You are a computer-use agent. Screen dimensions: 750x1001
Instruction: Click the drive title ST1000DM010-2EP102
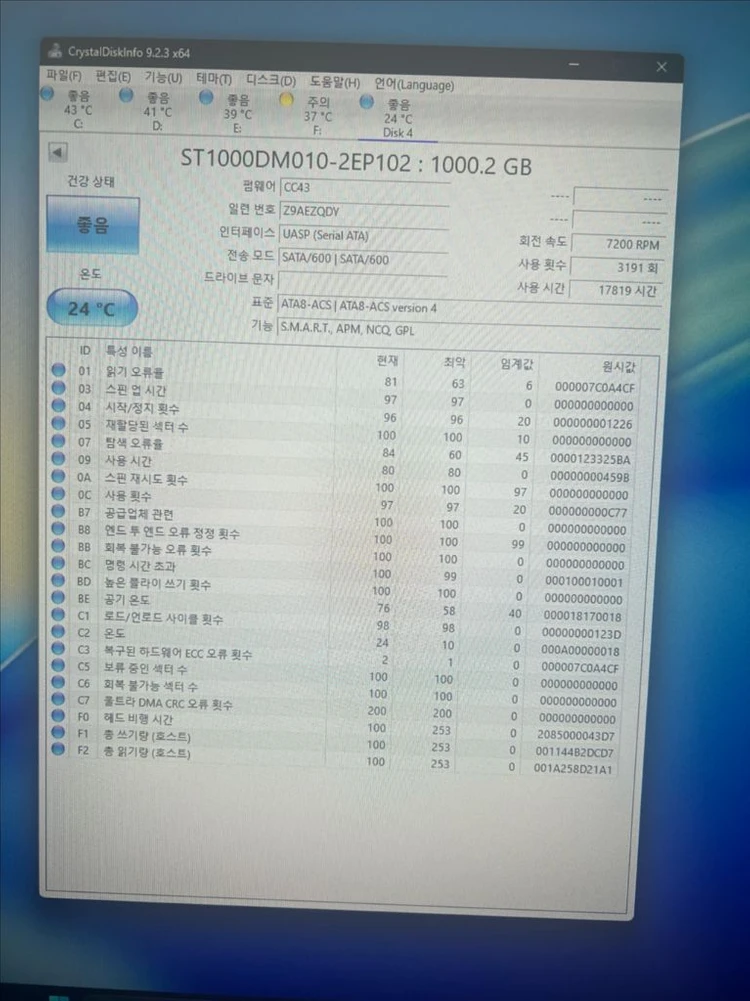pos(296,160)
